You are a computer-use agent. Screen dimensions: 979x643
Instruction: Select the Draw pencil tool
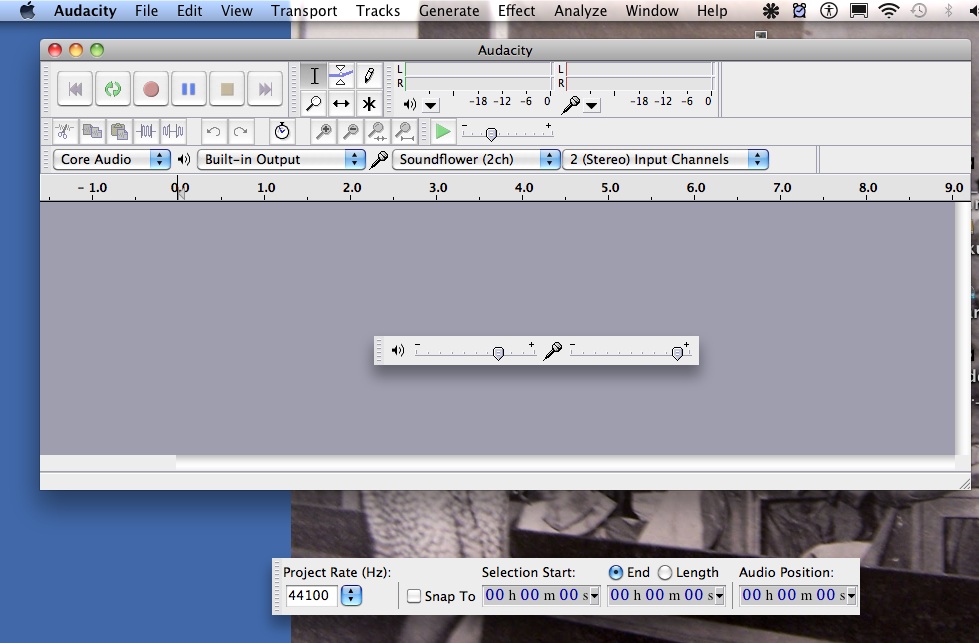click(368, 76)
